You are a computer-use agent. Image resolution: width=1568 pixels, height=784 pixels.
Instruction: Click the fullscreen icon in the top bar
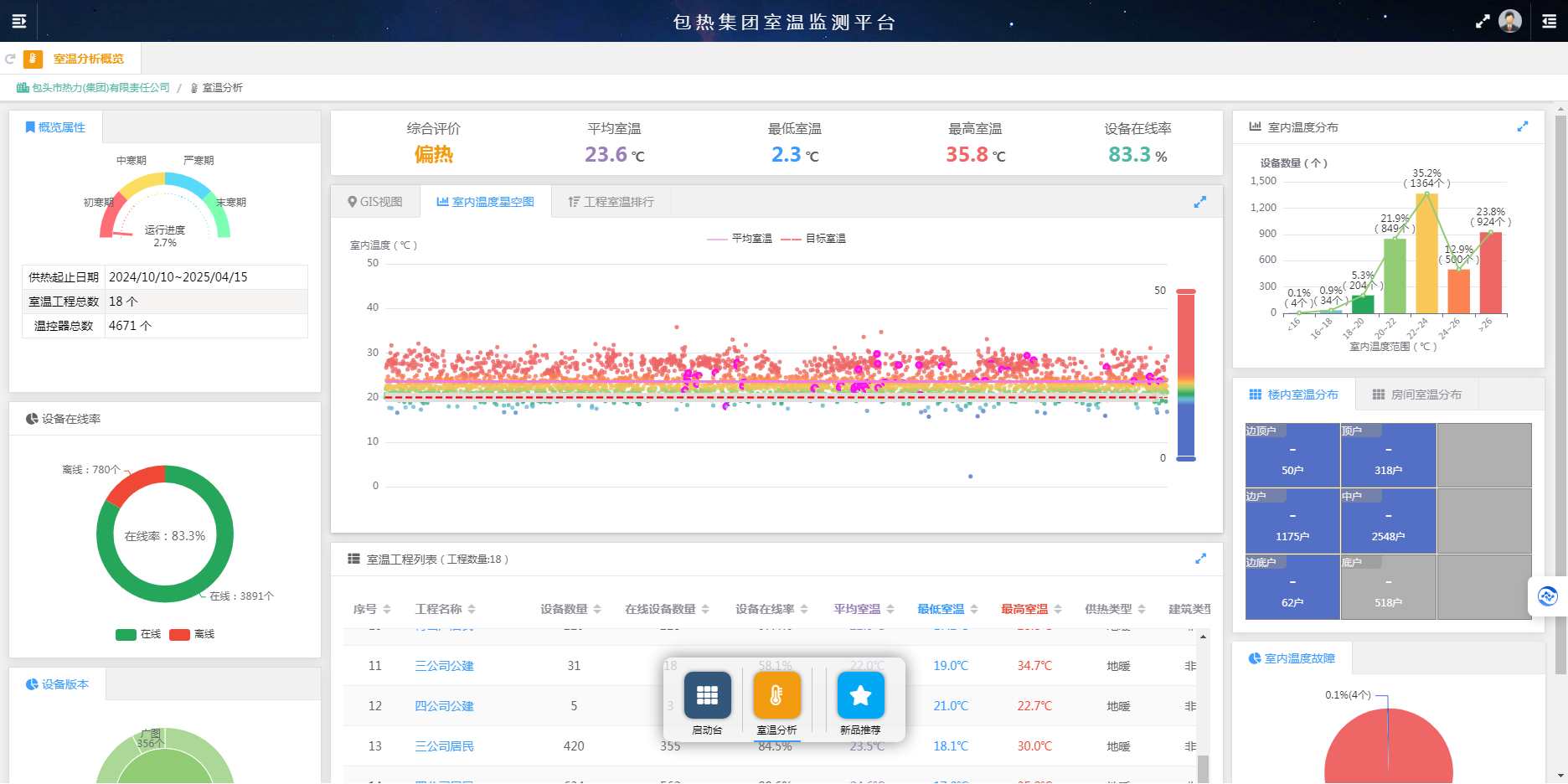1482,20
